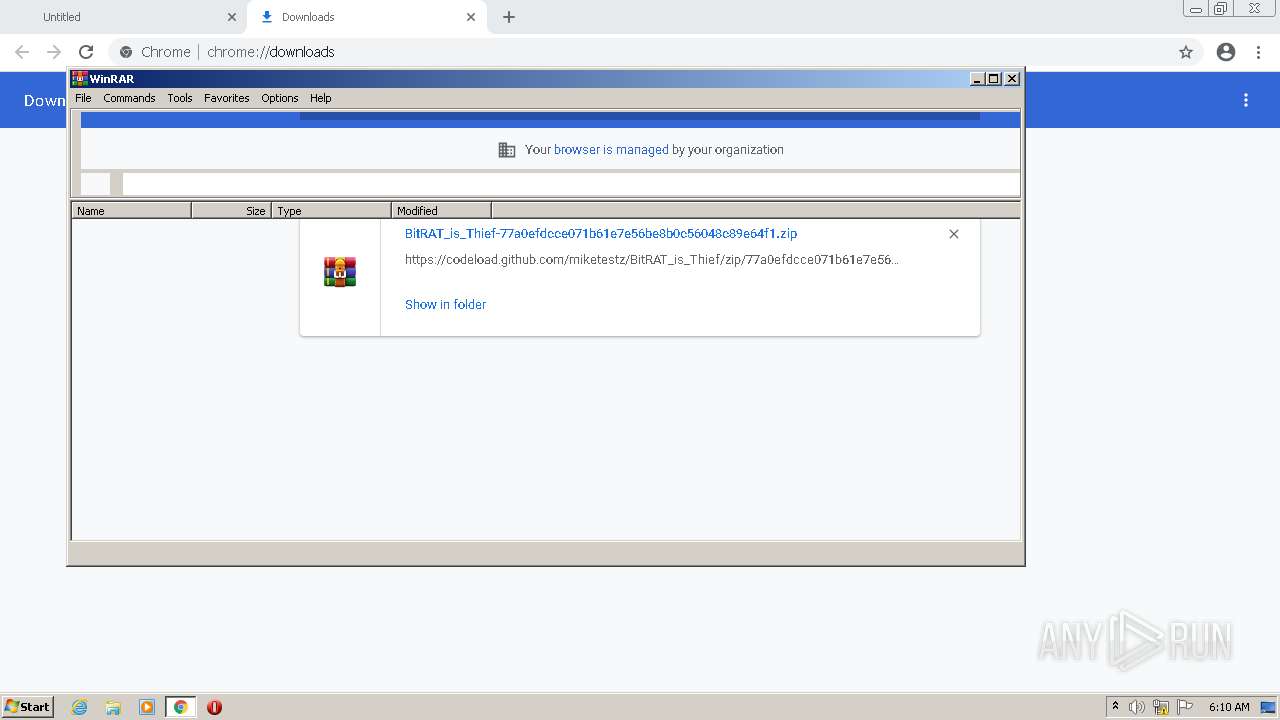Click Show desktop icon beside the clock
The height and width of the screenshot is (720, 1280).
pos(1268,707)
